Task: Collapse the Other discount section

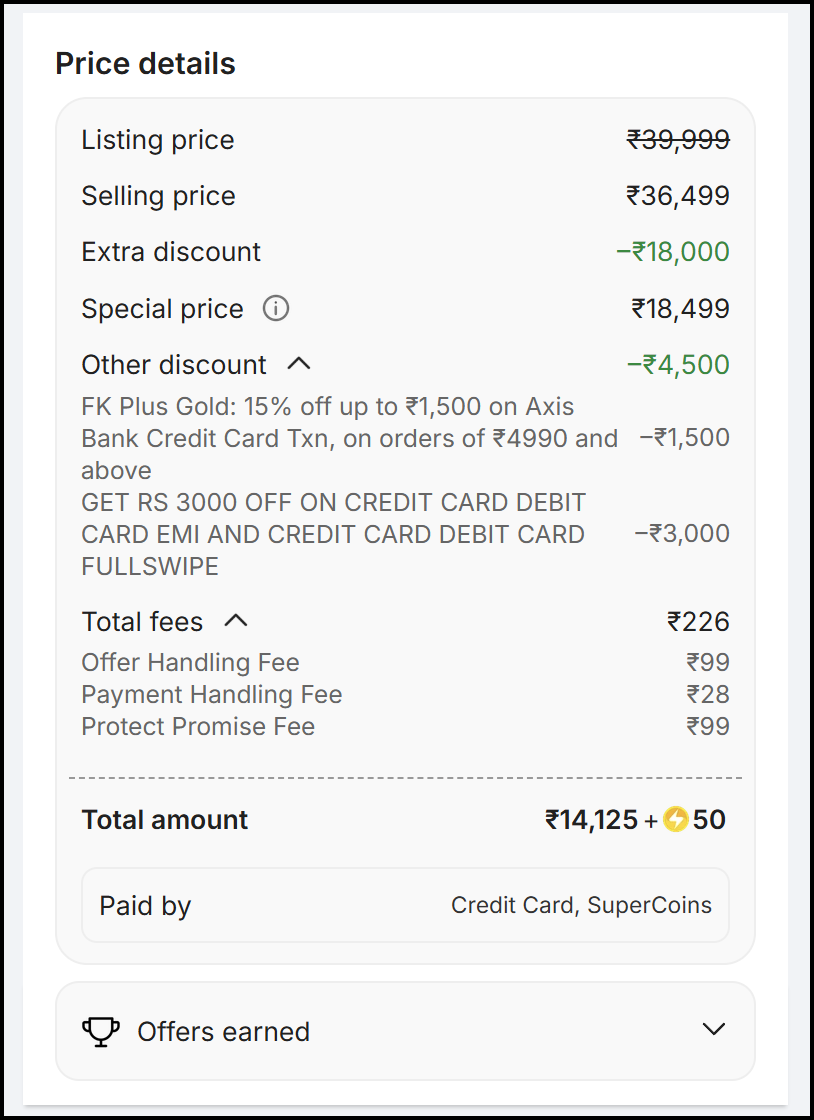Action: [299, 364]
